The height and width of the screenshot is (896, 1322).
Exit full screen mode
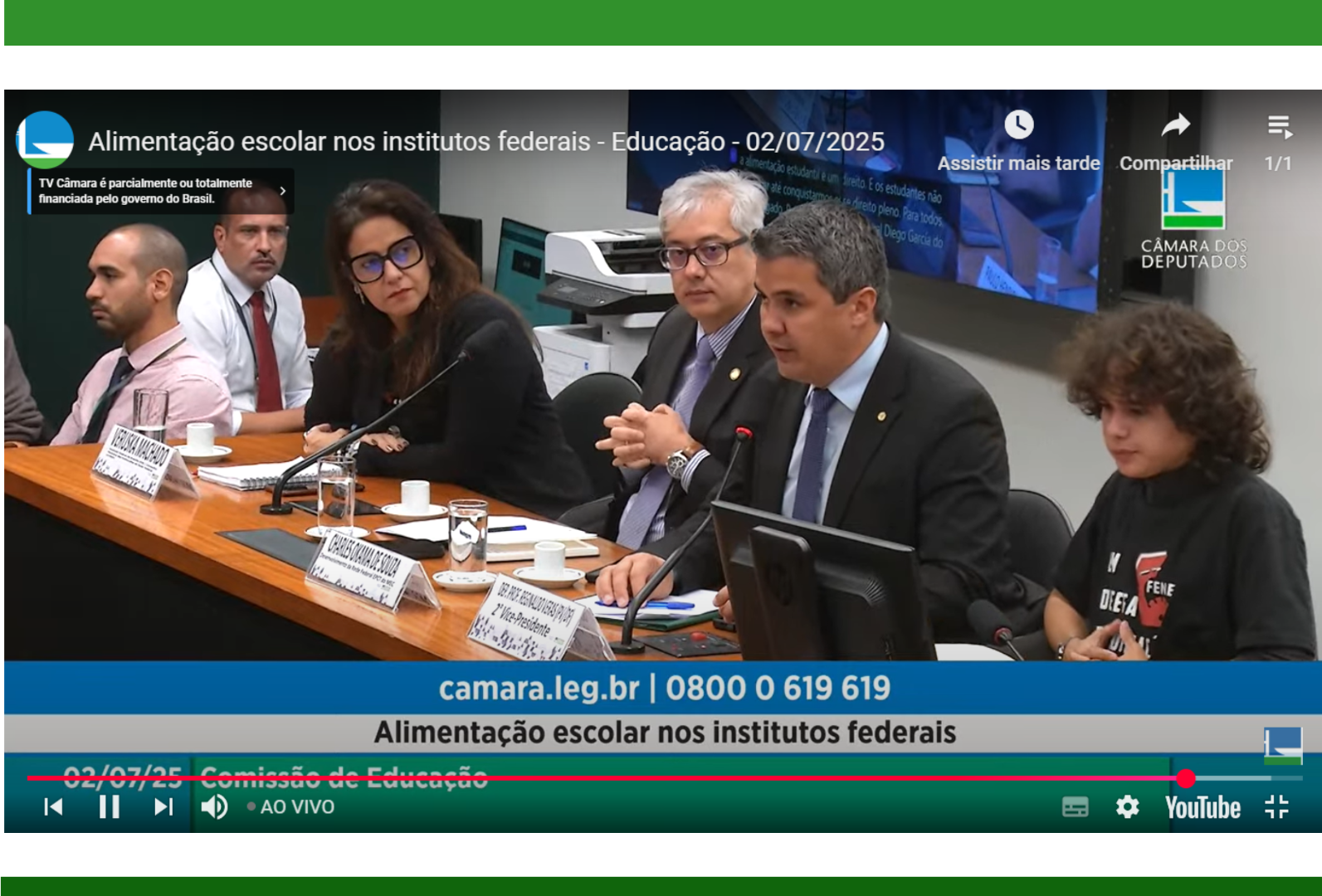tap(1276, 806)
